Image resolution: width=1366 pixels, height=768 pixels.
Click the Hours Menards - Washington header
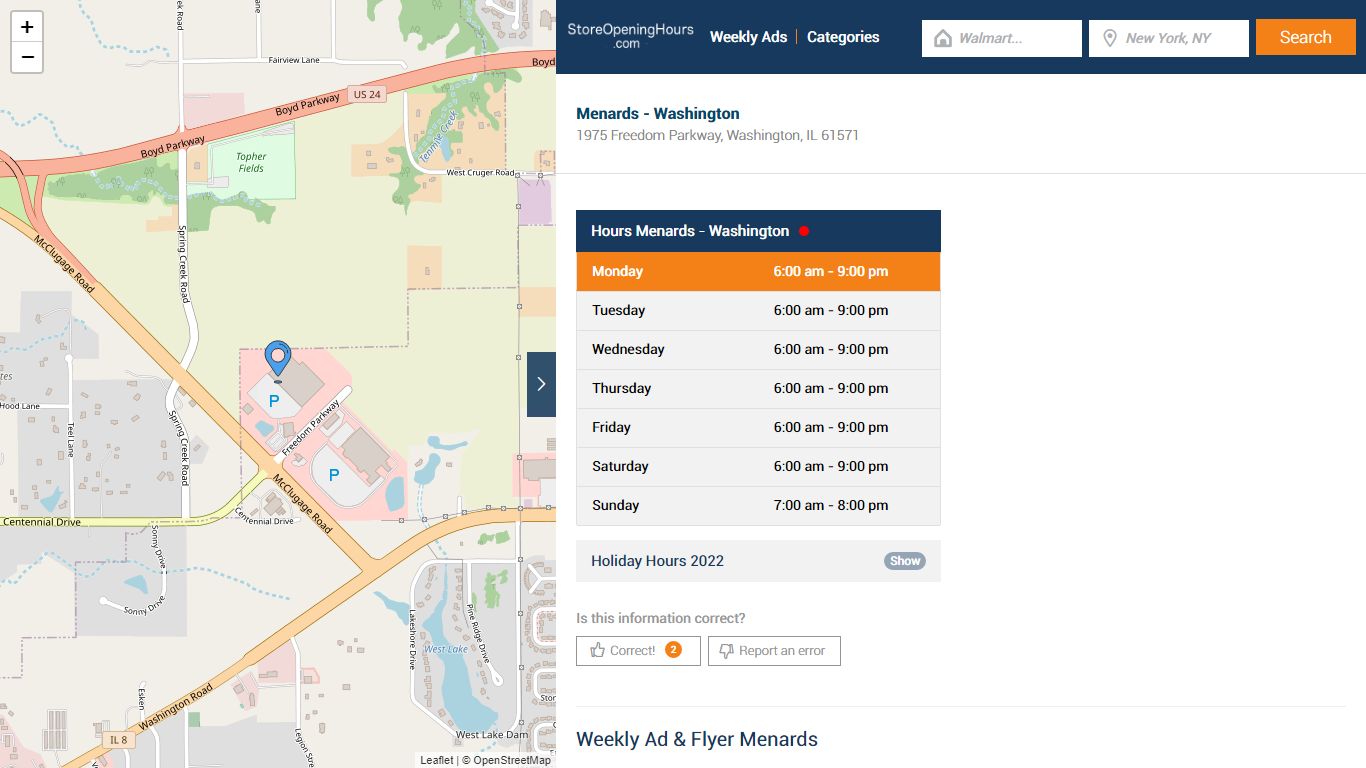[x=758, y=231]
